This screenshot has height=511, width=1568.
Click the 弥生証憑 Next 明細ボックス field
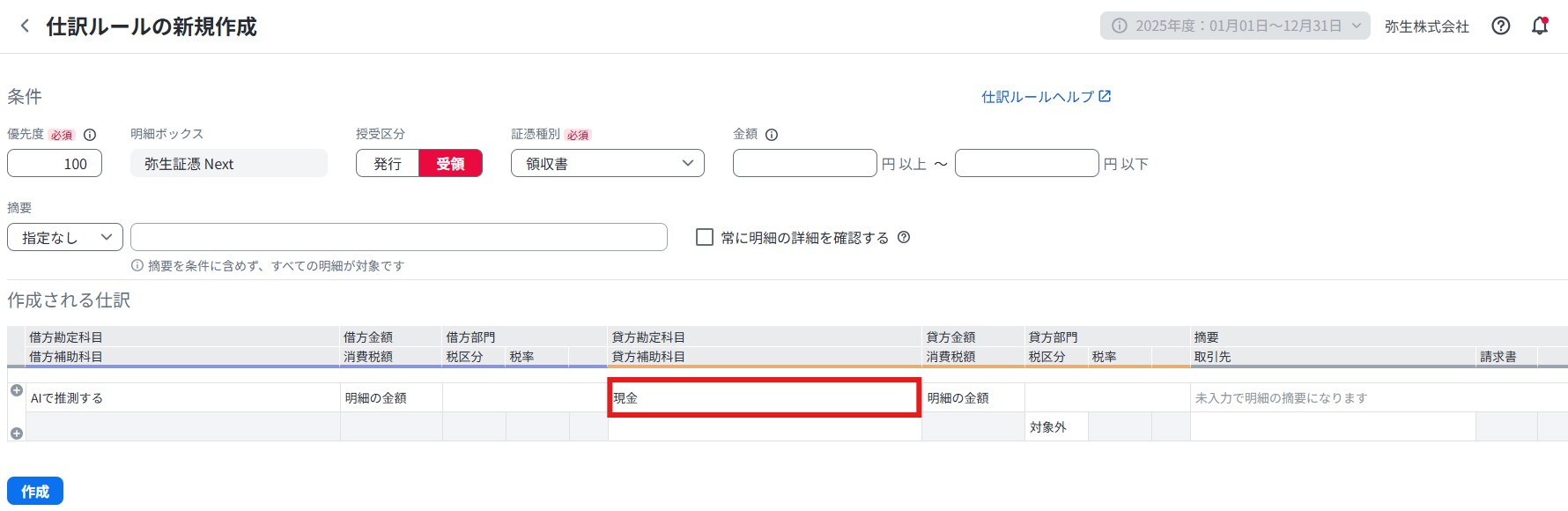pyautogui.click(x=229, y=163)
